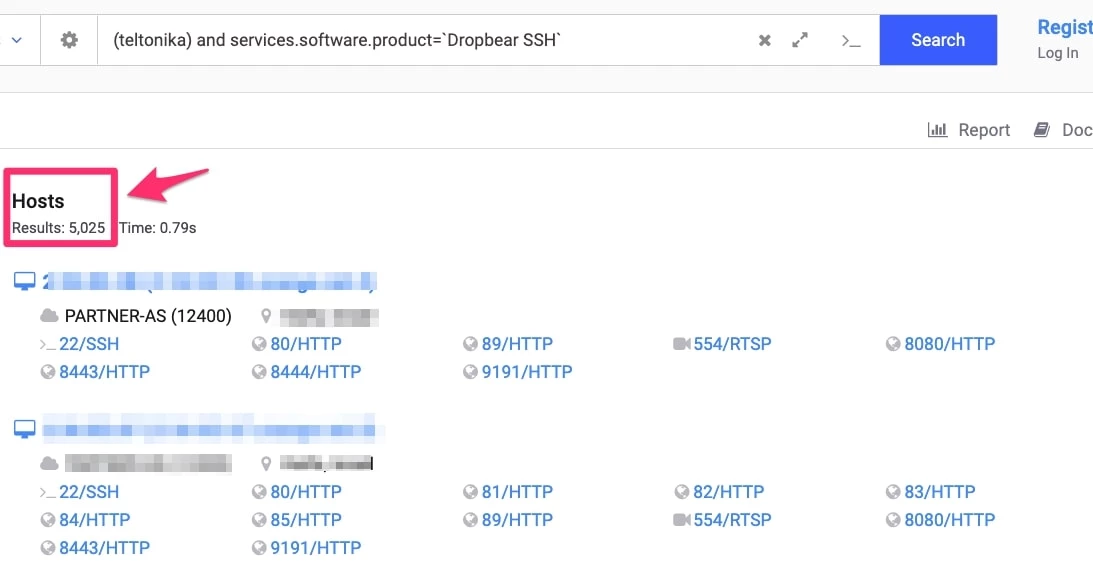1093x581 pixels.
Task: Click the Register link
Action: (1064, 27)
